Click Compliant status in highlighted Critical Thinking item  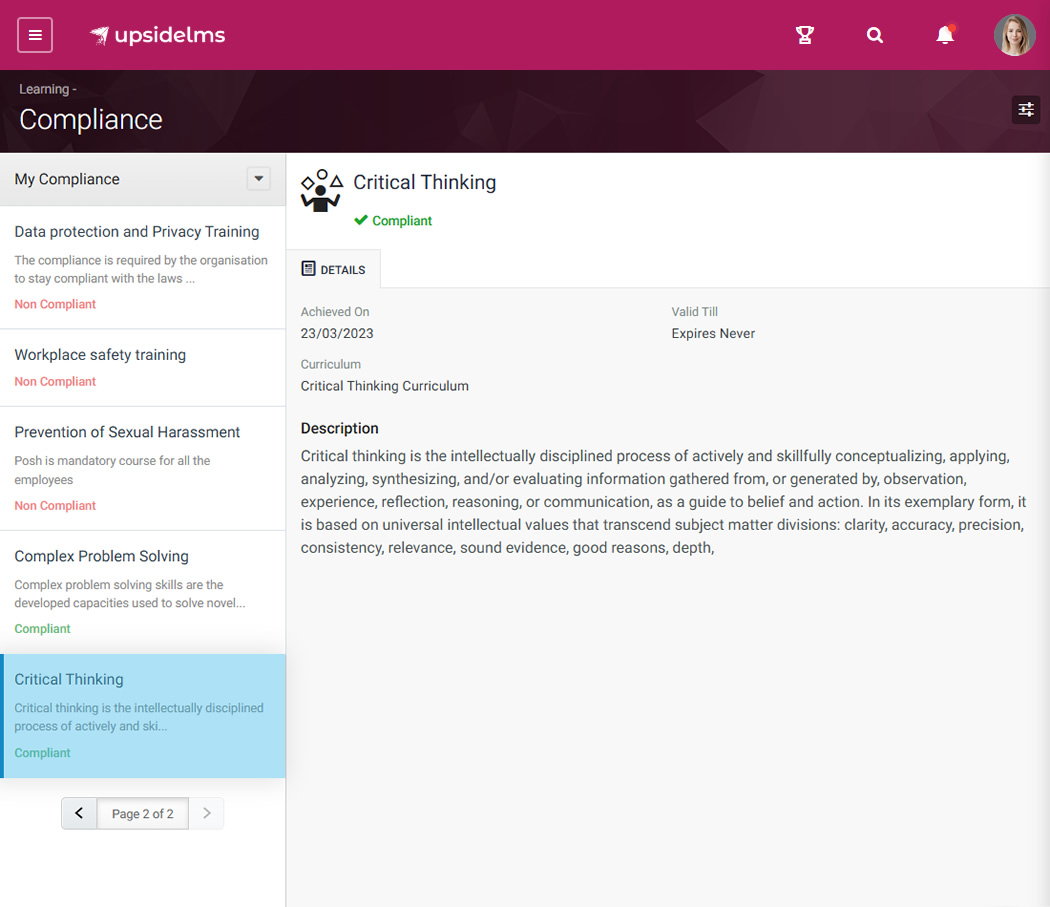click(42, 753)
